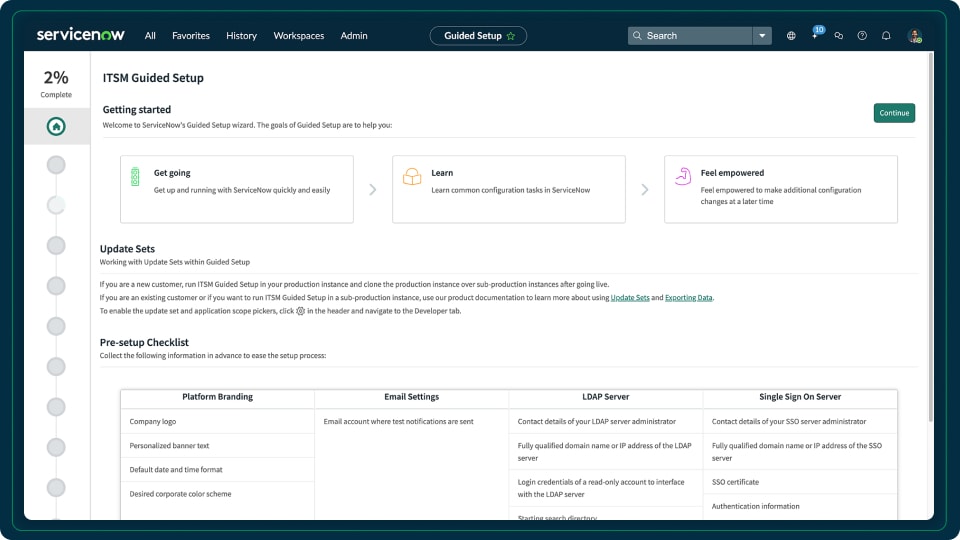Screen dimensions: 960x540
Task: Open the All menu
Action: 150,36
